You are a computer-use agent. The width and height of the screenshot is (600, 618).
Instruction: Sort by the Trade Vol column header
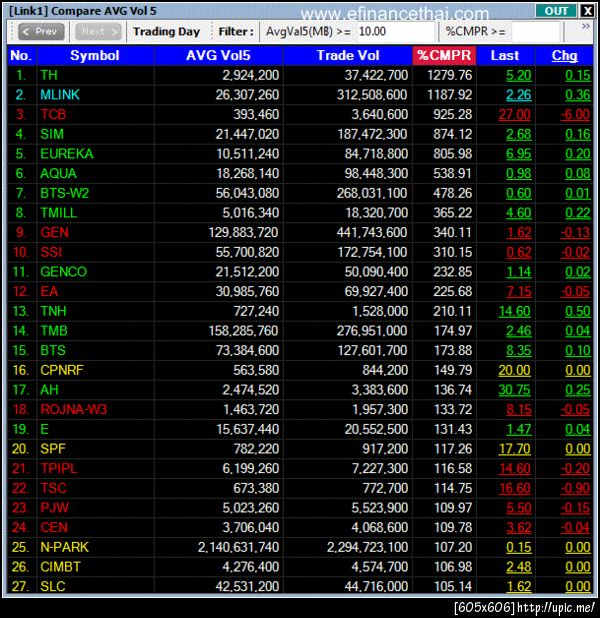(x=348, y=56)
